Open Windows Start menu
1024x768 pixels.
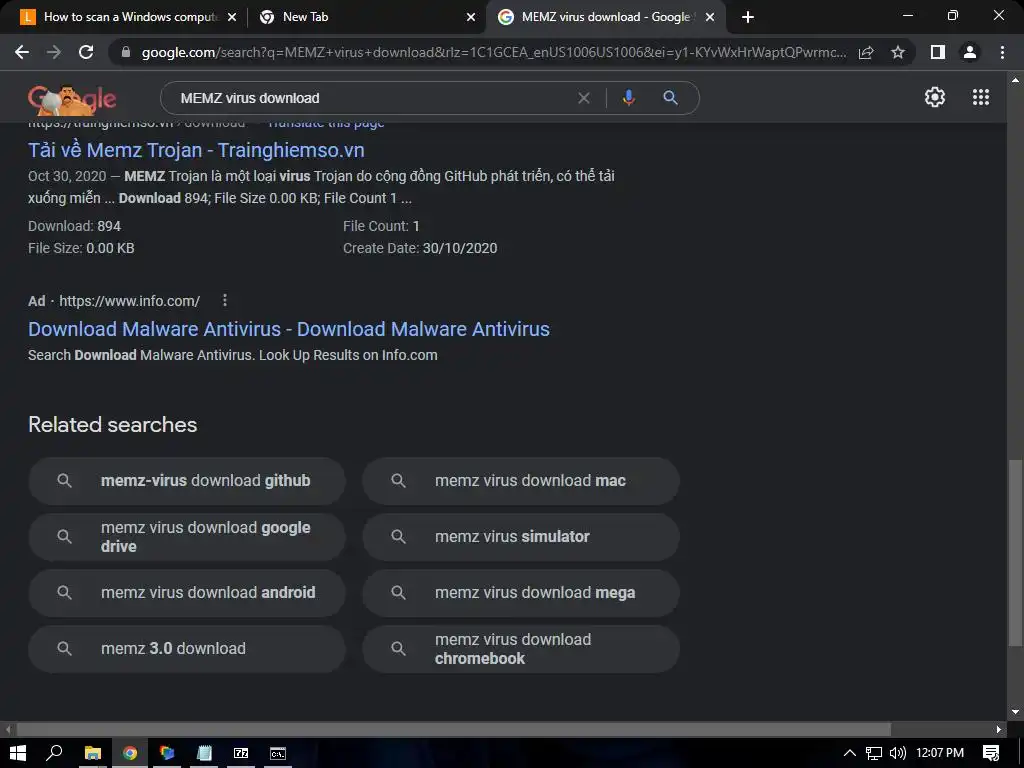coord(18,753)
